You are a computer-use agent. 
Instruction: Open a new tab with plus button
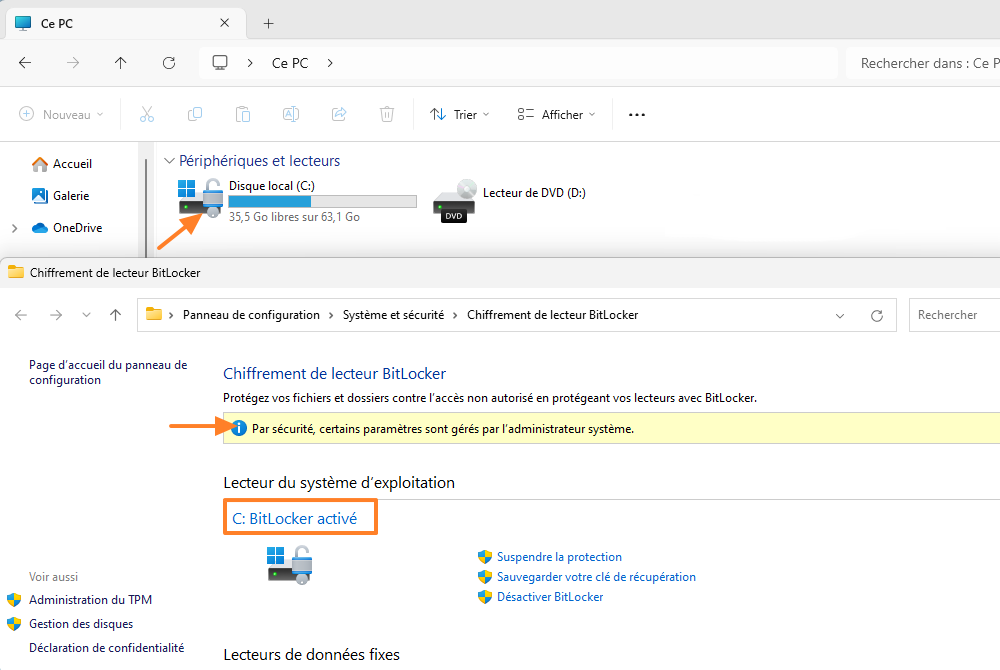click(x=268, y=23)
